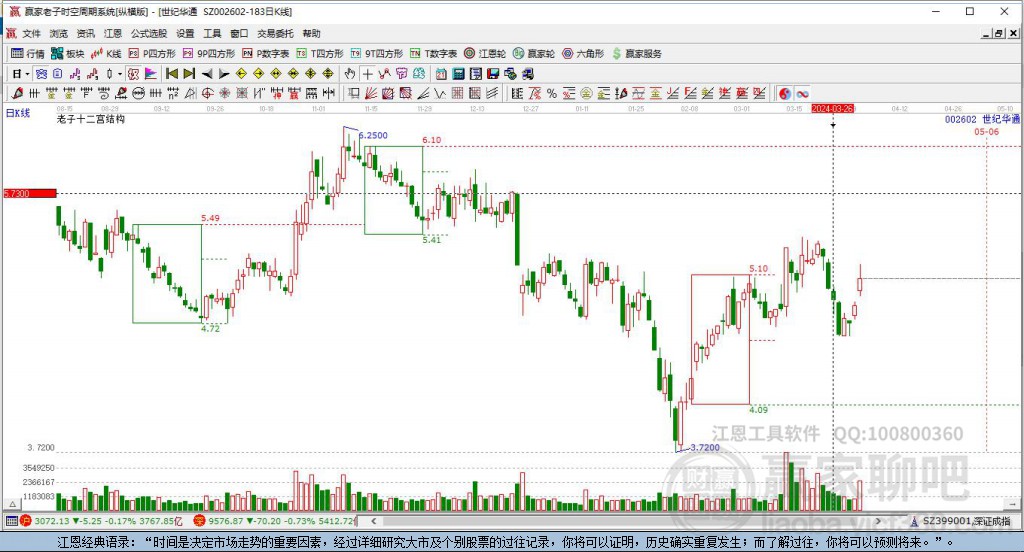Open the 行情 market quotes view
1024x552 pixels.
28,54
